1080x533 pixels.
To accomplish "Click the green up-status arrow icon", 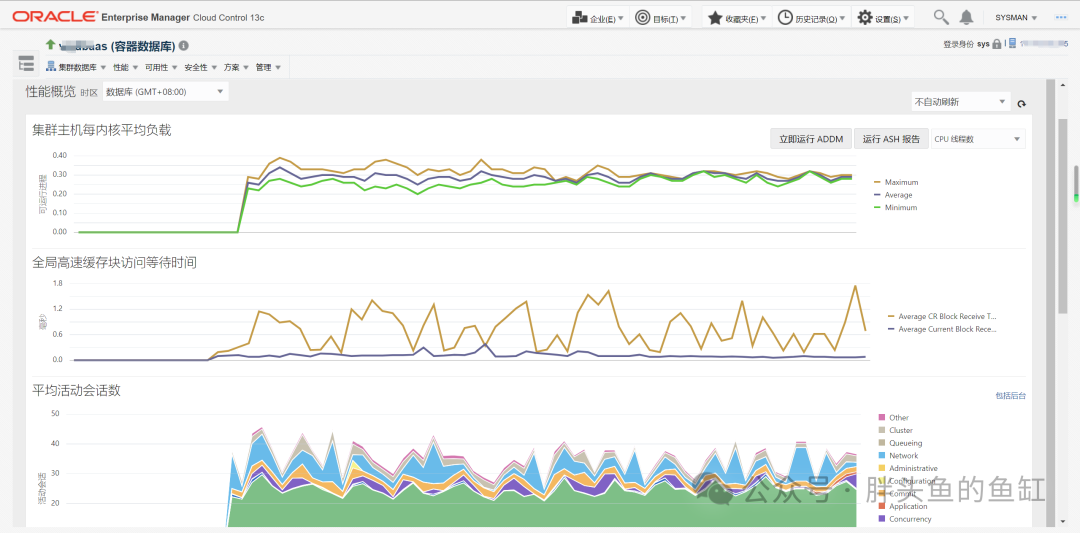I will point(50,45).
